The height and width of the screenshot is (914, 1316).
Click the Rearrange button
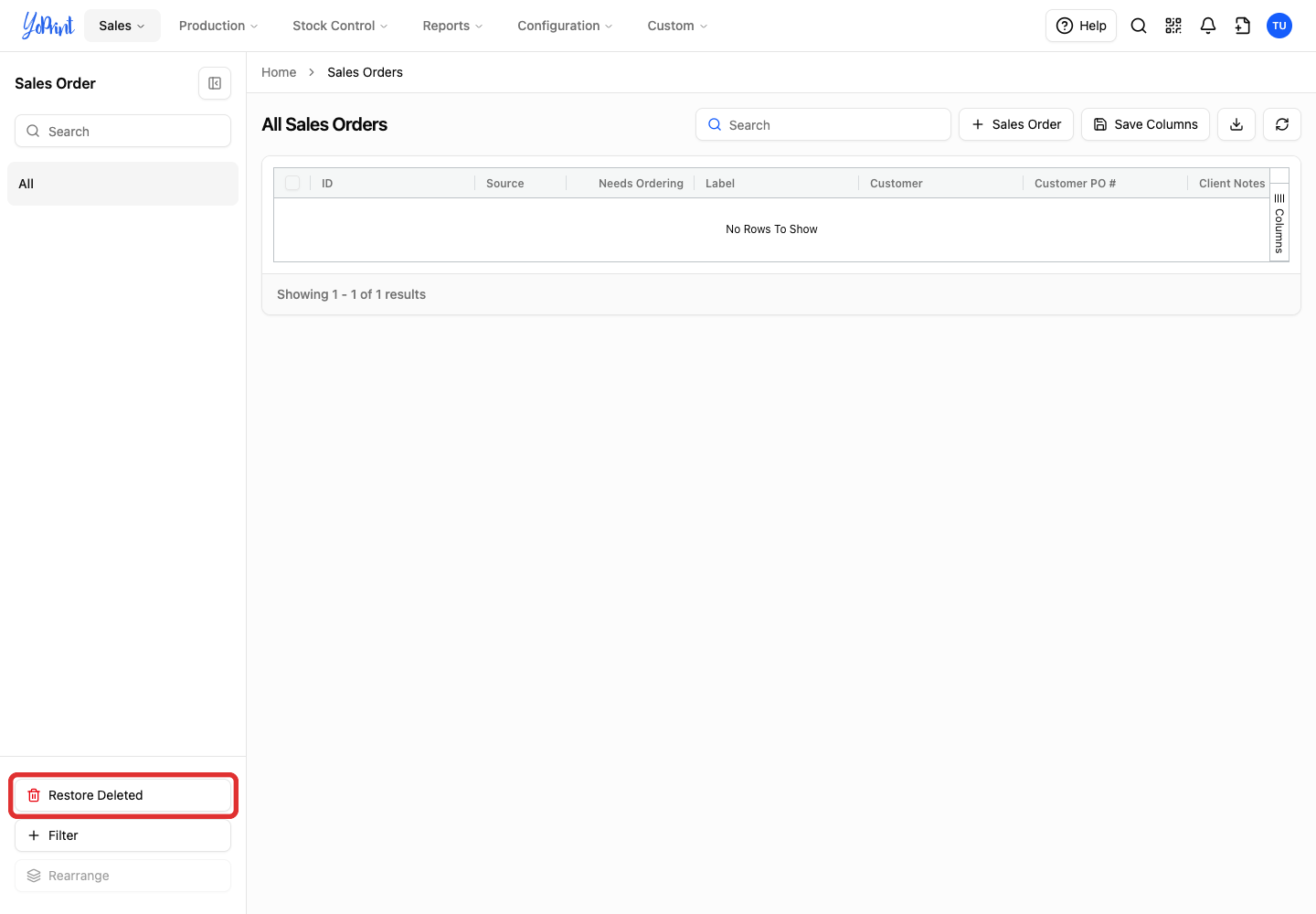pyautogui.click(x=122, y=876)
